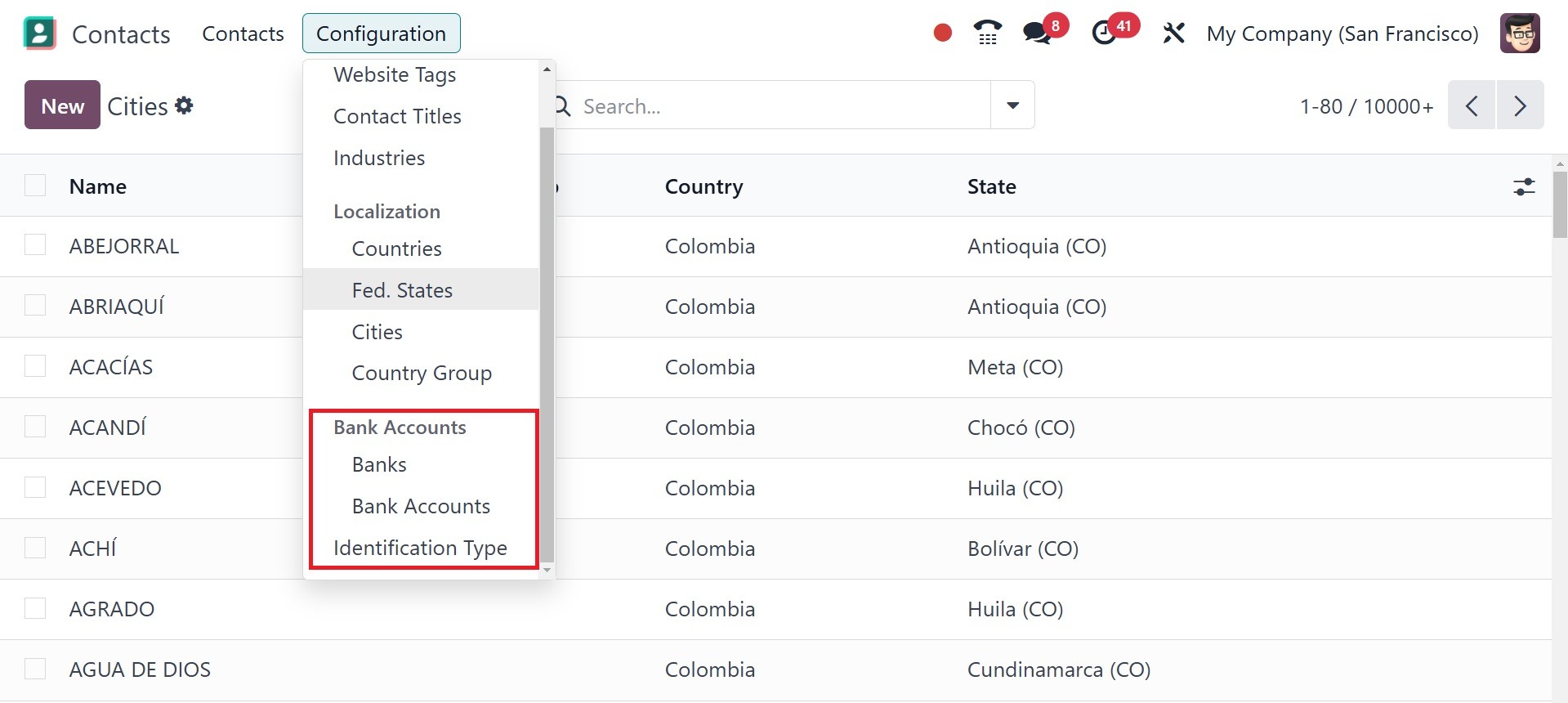
Task: Open My Company (San Francisco) switcher
Action: point(1342,34)
